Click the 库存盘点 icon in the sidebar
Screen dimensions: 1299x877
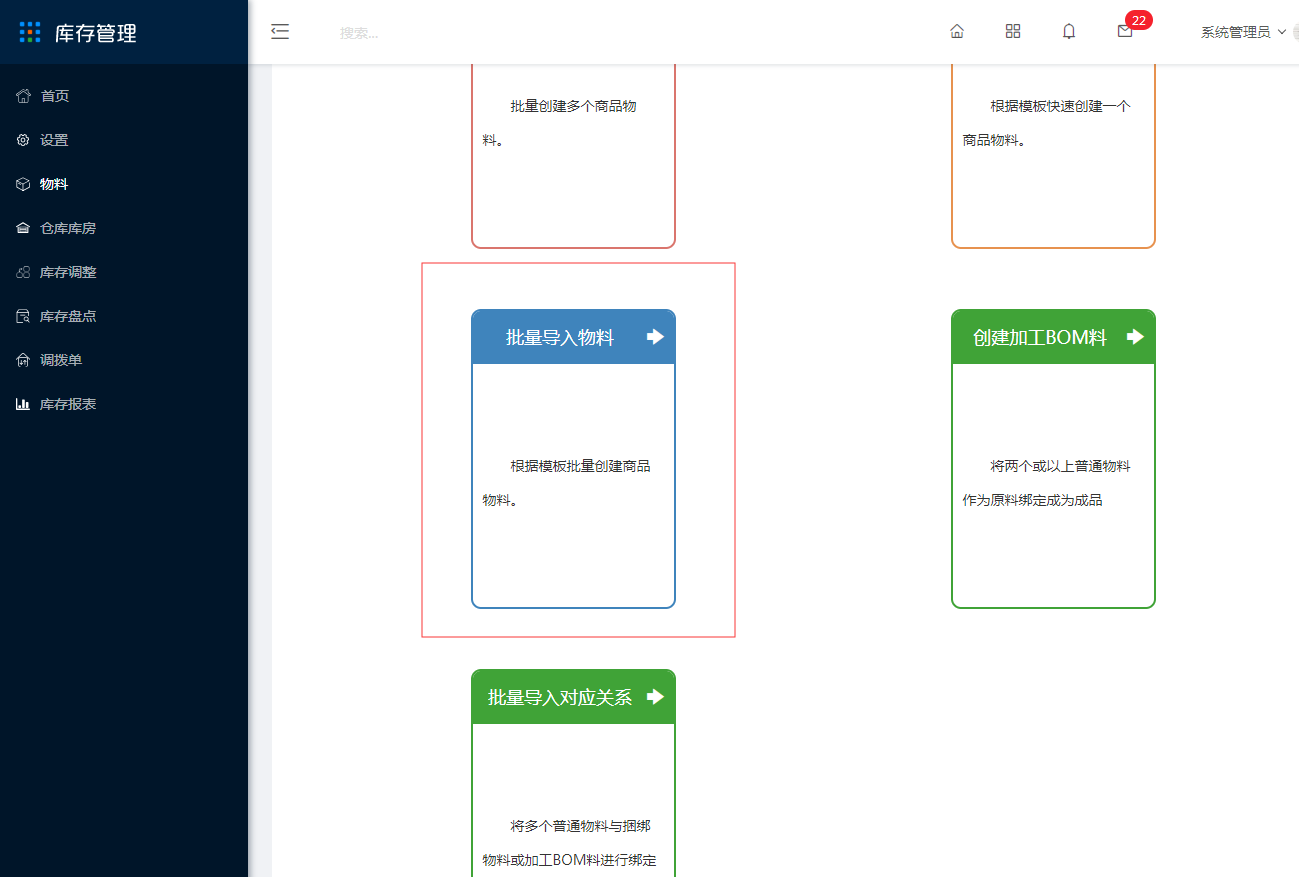click(23, 316)
